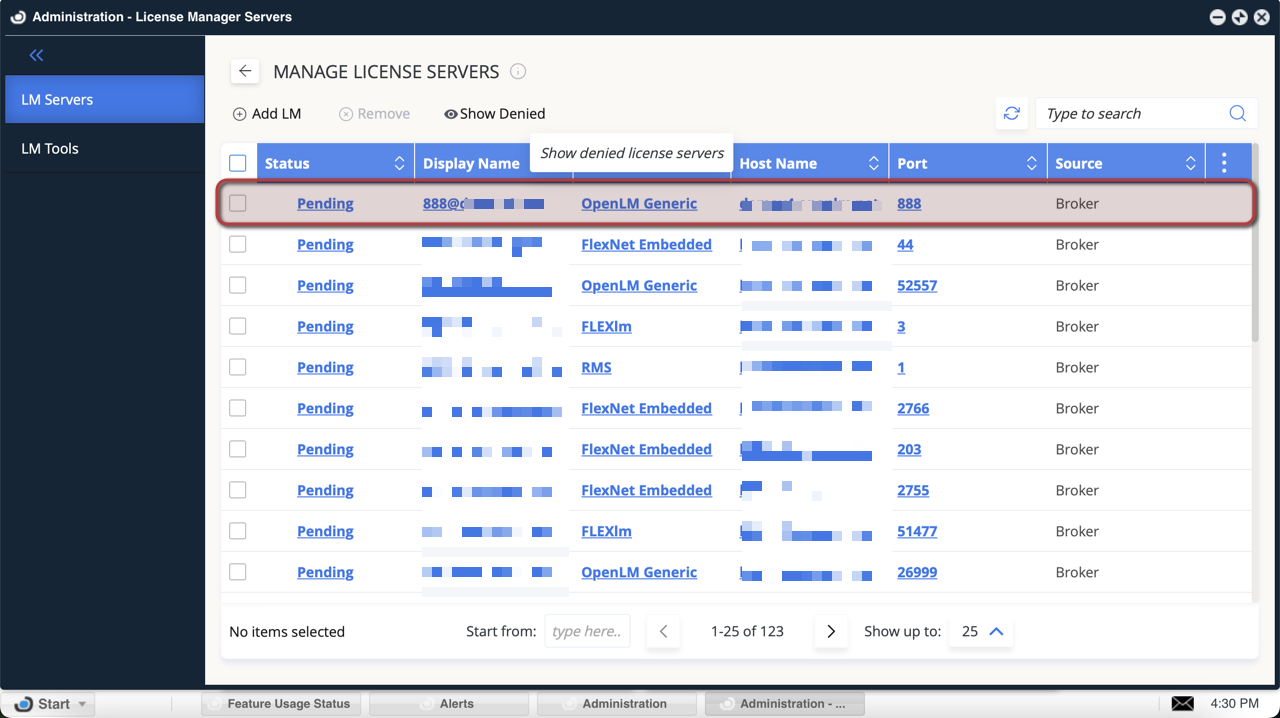The height and width of the screenshot is (718, 1280).
Task: Open the three-dot column options menu
Action: pyautogui.click(x=1224, y=163)
